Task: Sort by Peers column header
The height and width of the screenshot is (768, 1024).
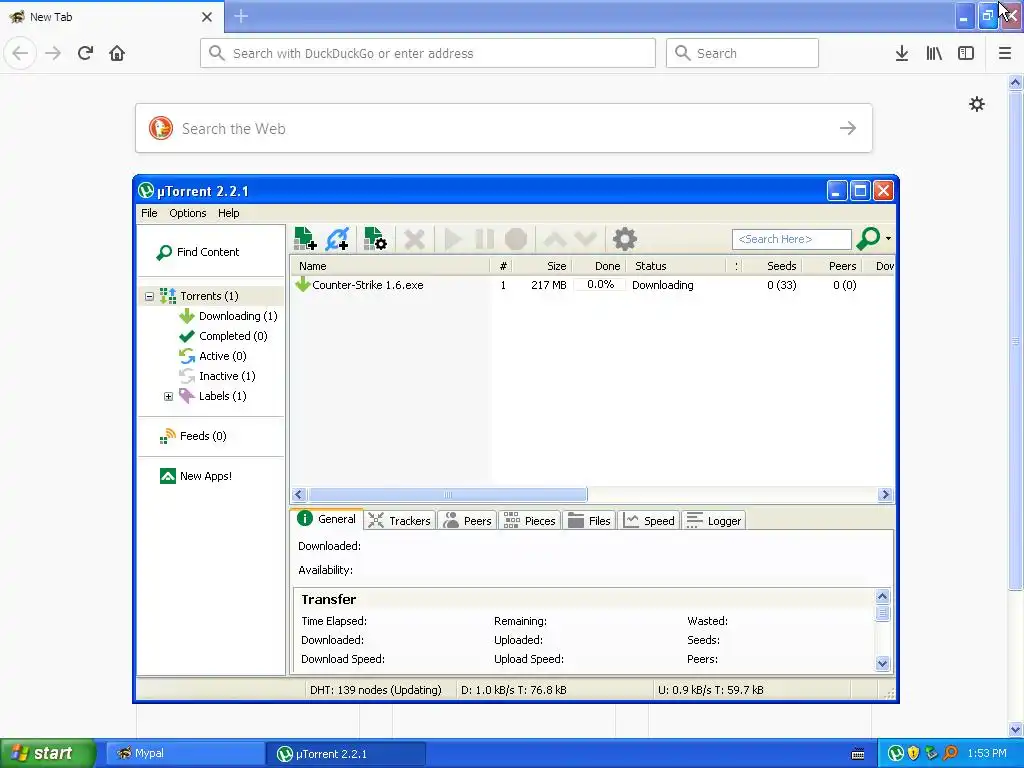Action: [x=832, y=266]
